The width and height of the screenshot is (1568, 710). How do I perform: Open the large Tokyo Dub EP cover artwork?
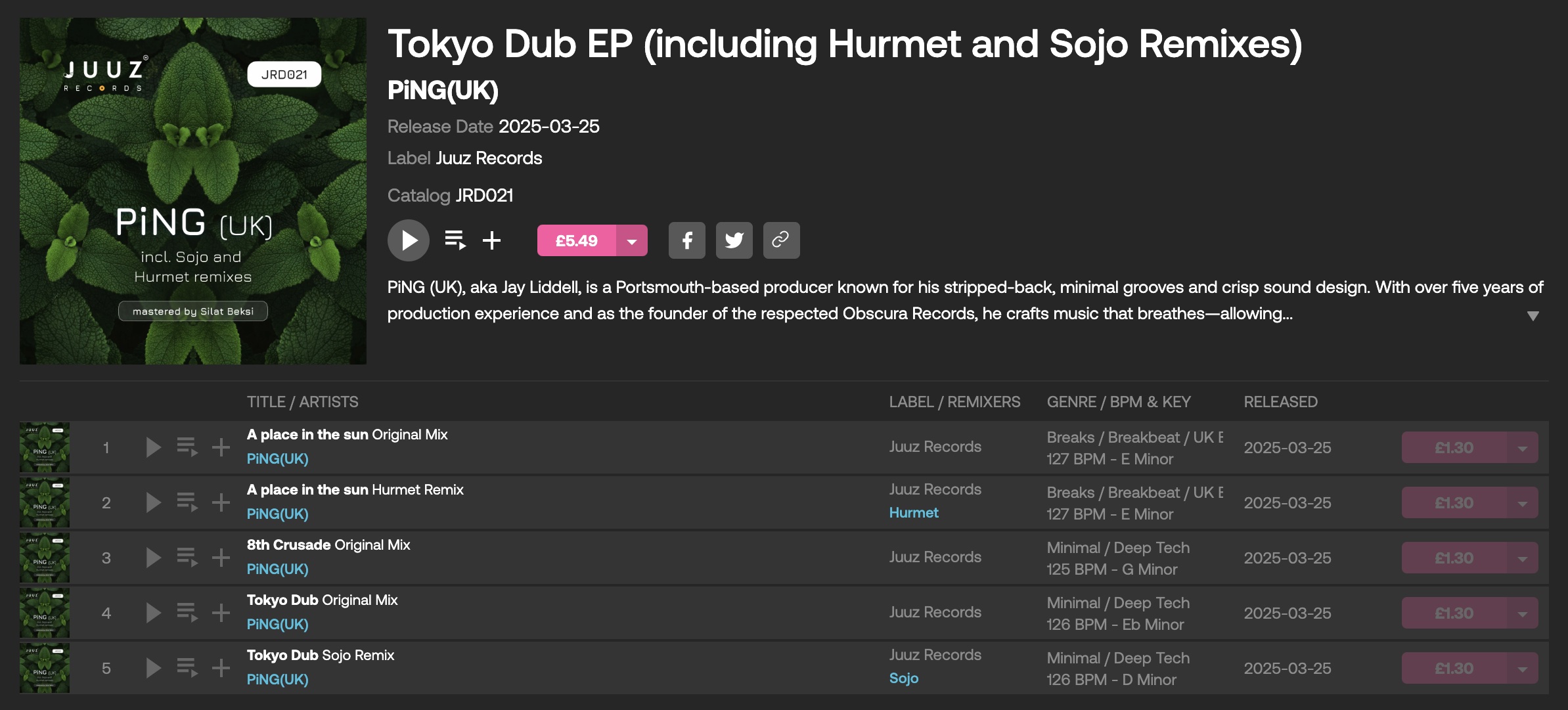pos(193,191)
